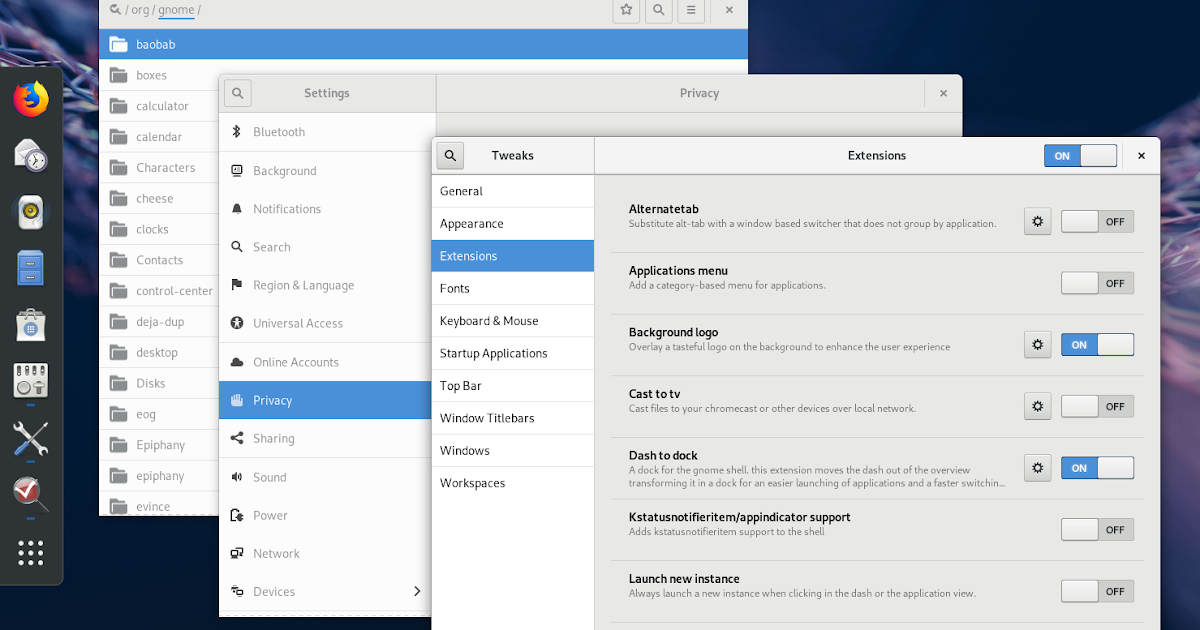Image resolution: width=1200 pixels, height=630 pixels.
Task: Enable the Cast to tv extension switch
Action: pos(1097,406)
